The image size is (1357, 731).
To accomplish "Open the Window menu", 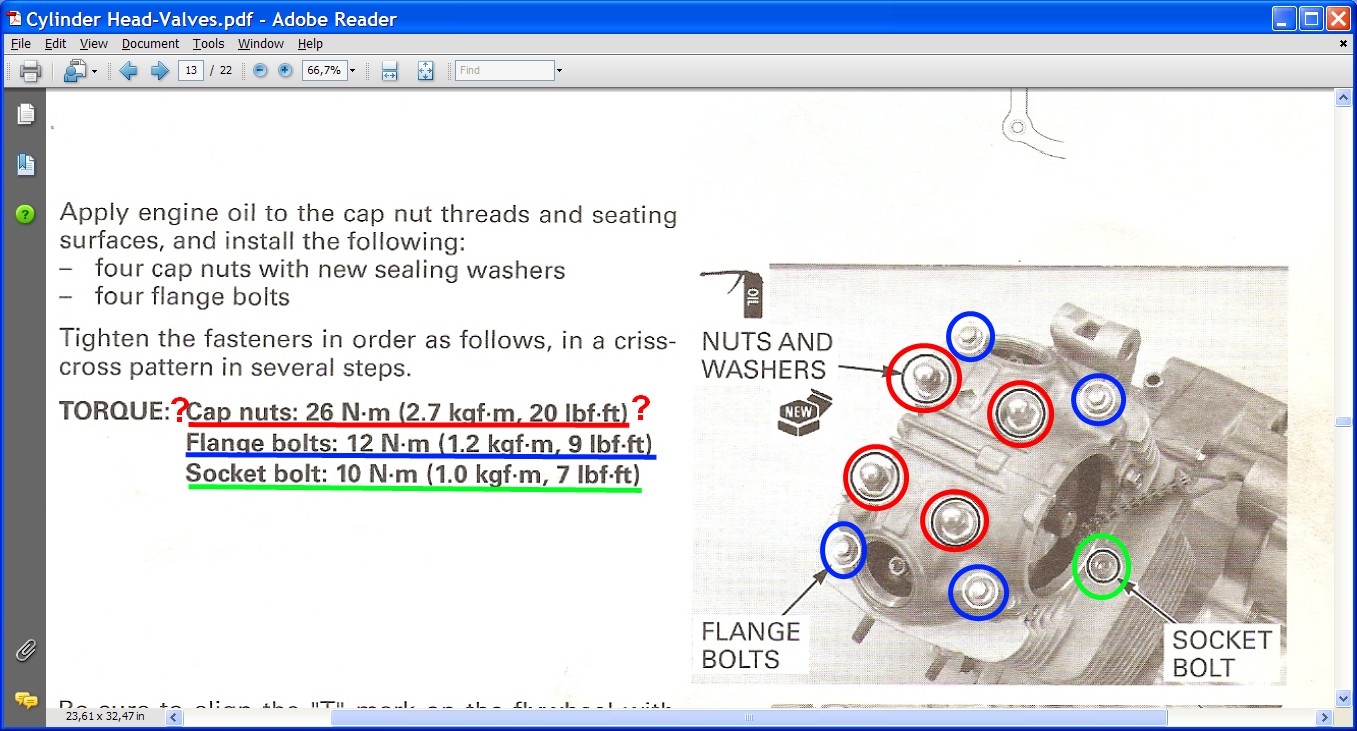I will pyautogui.click(x=261, y=44).
